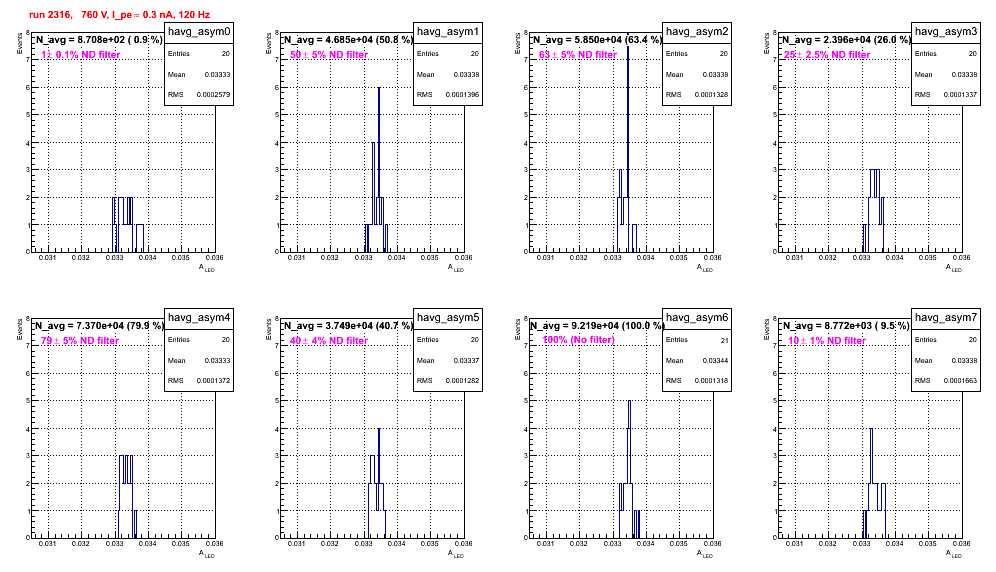Click the magenta 79± 5% ND filter text

tap(80, 341)
